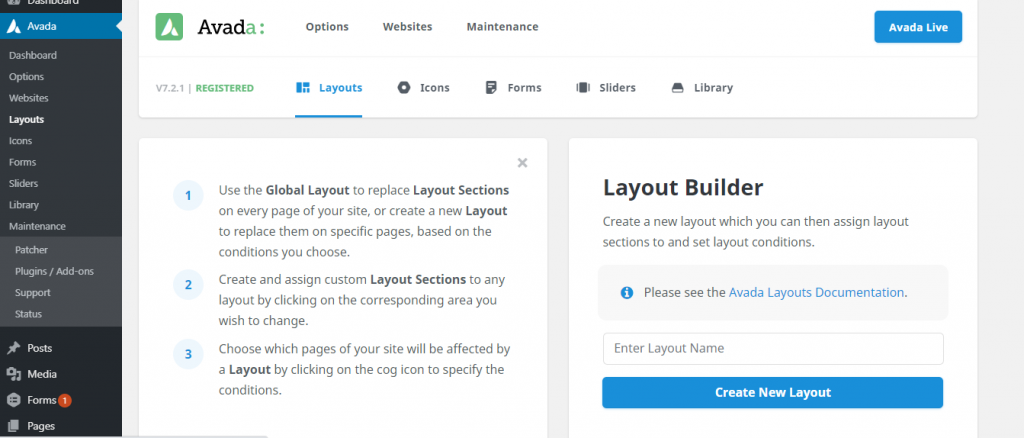Open Library in the Avada sidebar submenu
1024x438 pixels.
pos(24,205)
